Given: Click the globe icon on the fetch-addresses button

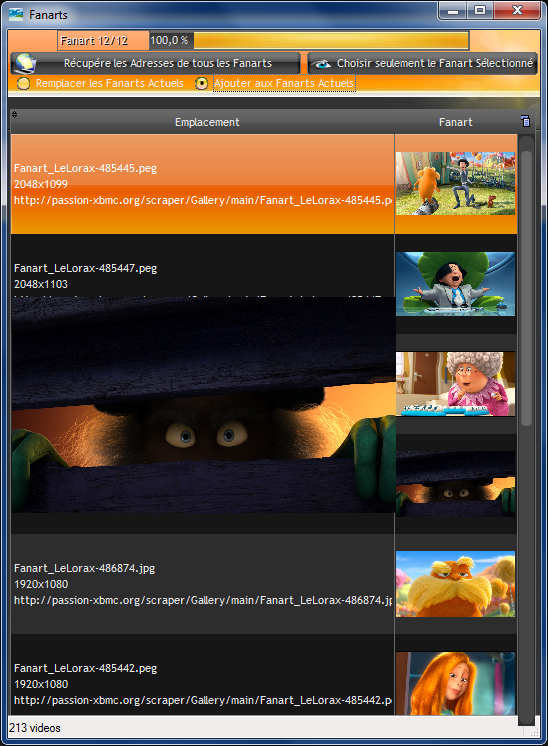Looking at the screenshot, I should (26, 63).
